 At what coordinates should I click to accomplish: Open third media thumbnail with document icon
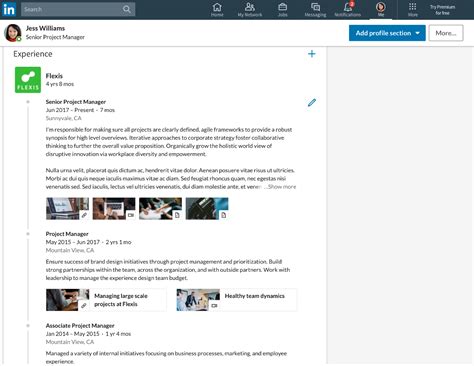point(160,208)
